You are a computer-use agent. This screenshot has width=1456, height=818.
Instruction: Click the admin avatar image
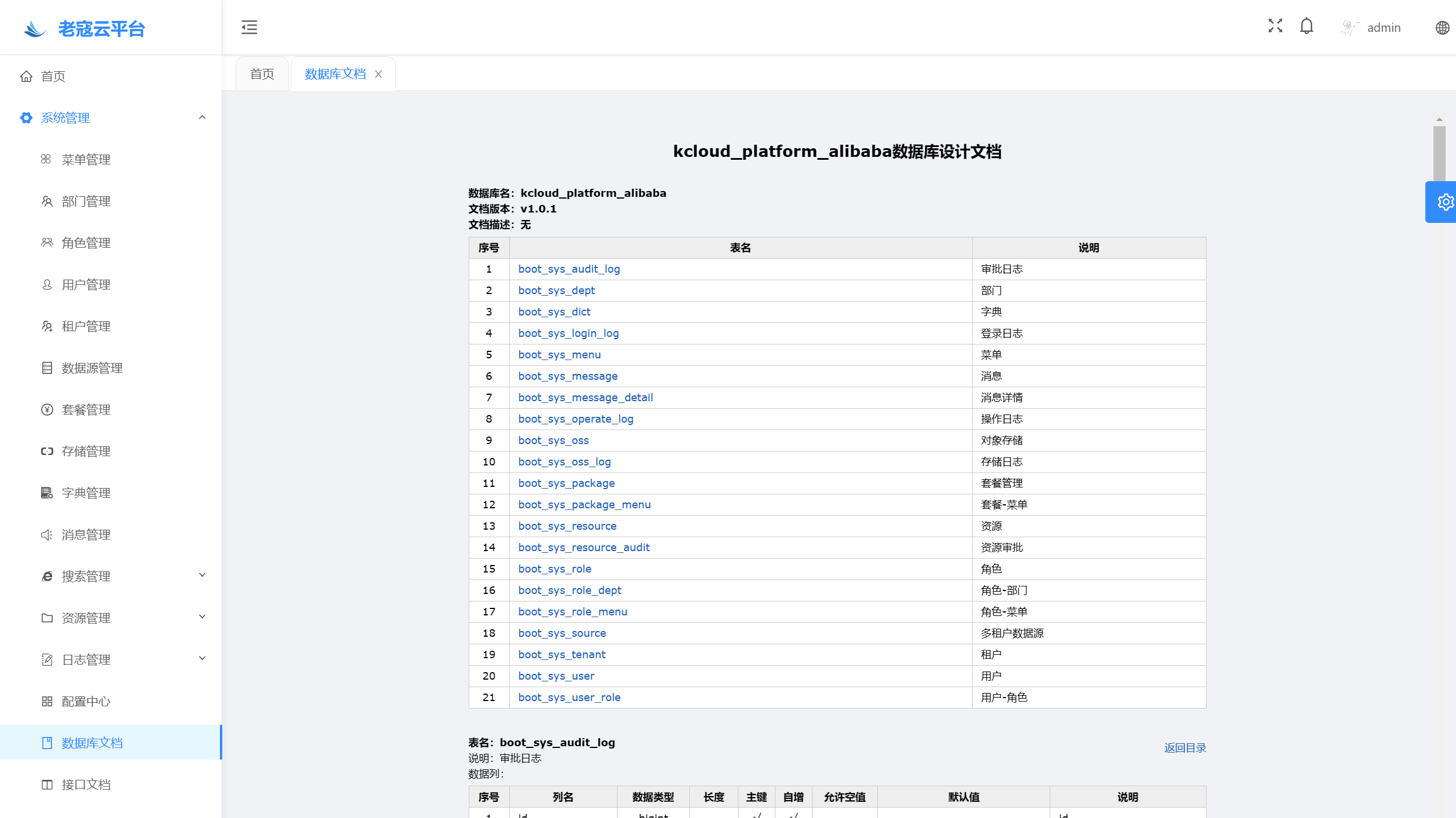click(x=1350, y=27)
